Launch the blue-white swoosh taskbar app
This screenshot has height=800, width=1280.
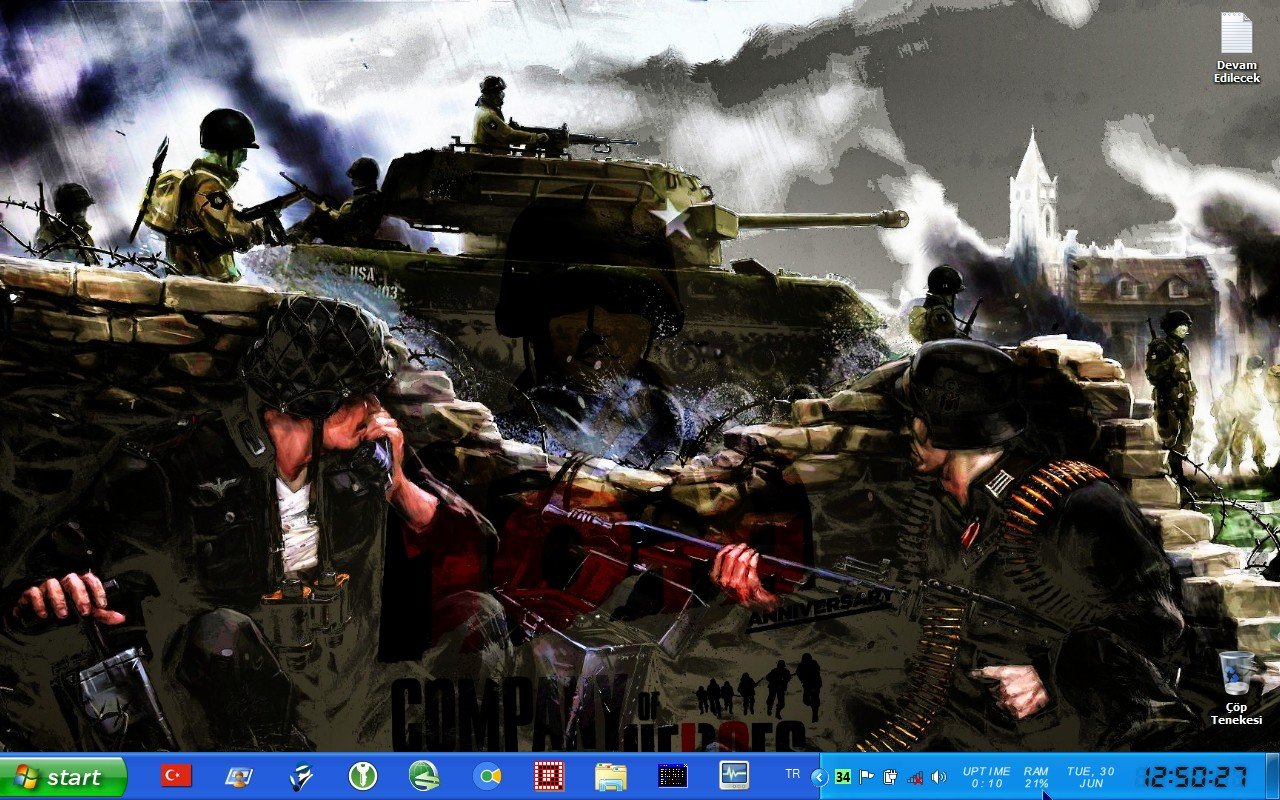[x=301, y=776]
